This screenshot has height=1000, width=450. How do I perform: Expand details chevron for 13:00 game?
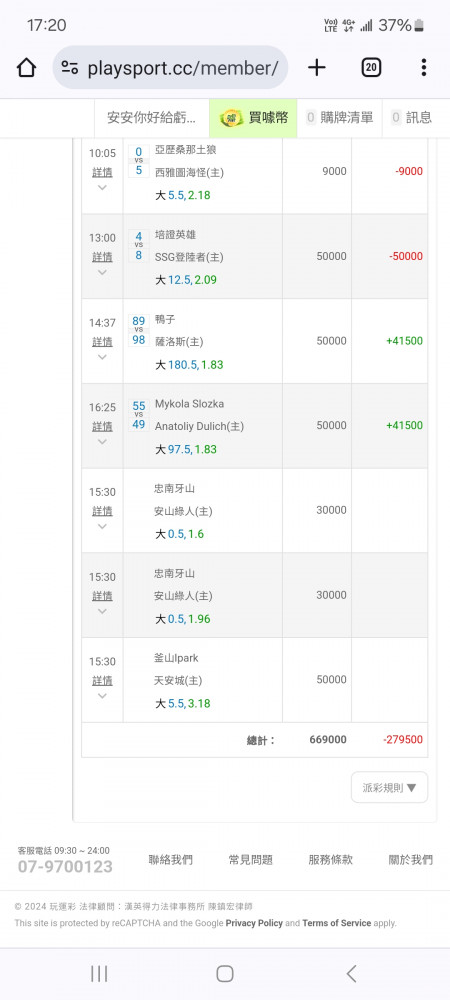pos(102,272)
